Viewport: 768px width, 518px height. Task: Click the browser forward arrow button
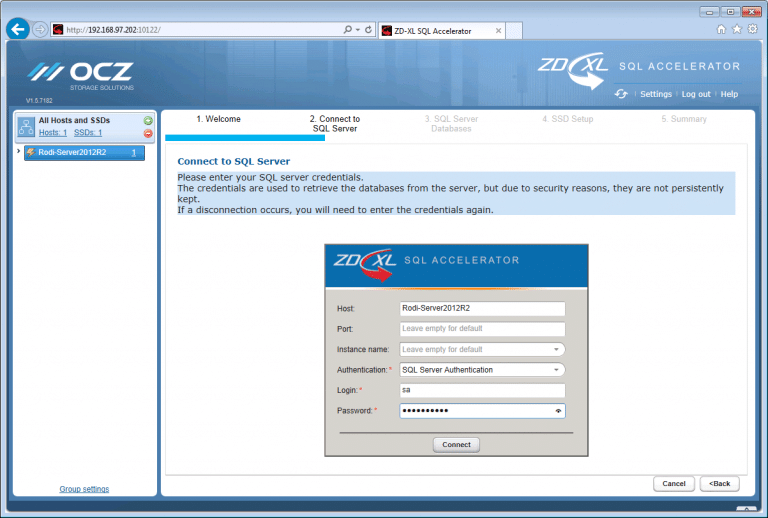coord(40,30)
